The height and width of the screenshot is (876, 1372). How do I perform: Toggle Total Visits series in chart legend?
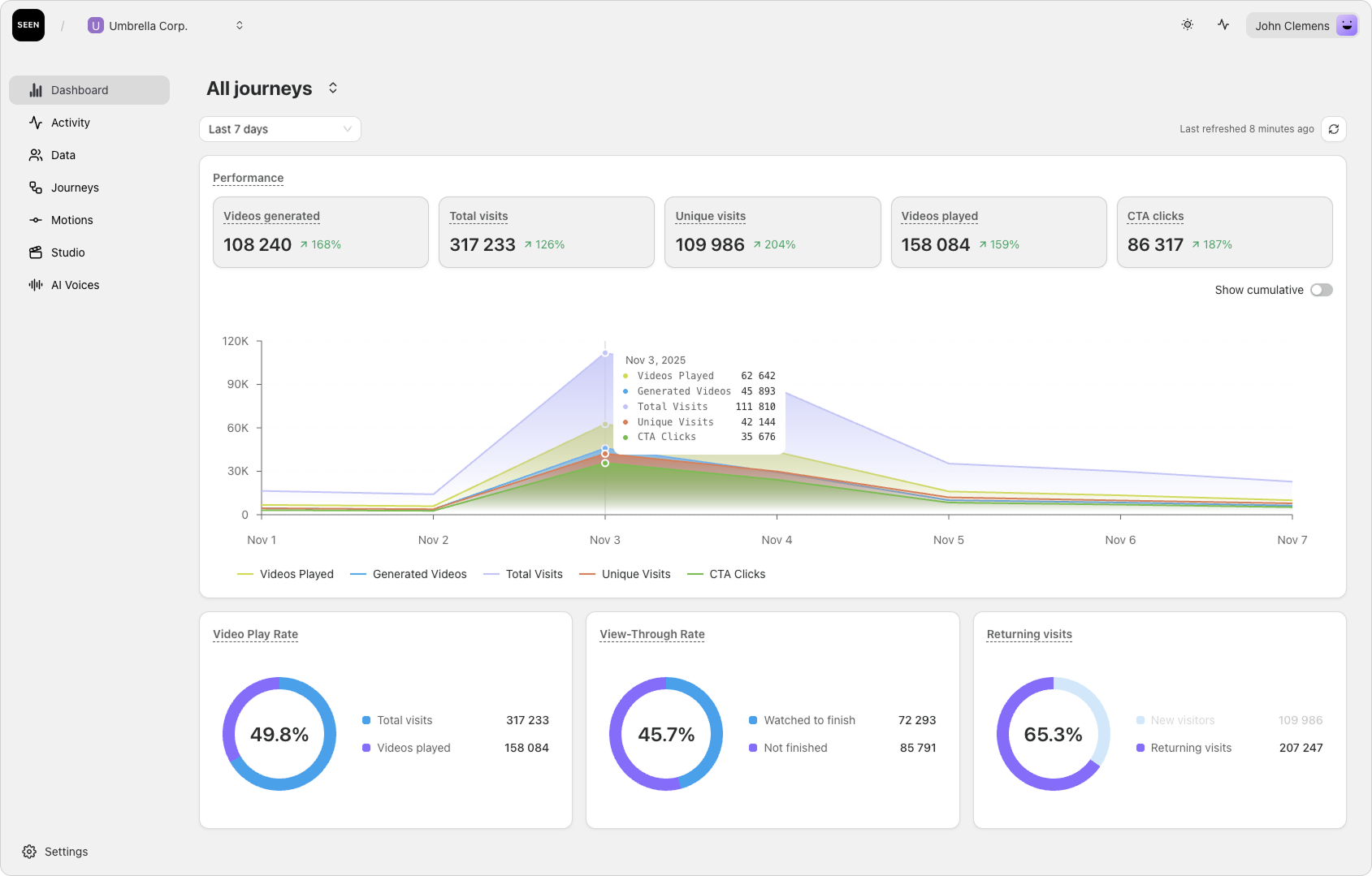pyautogui.click(x=523, y=574)
